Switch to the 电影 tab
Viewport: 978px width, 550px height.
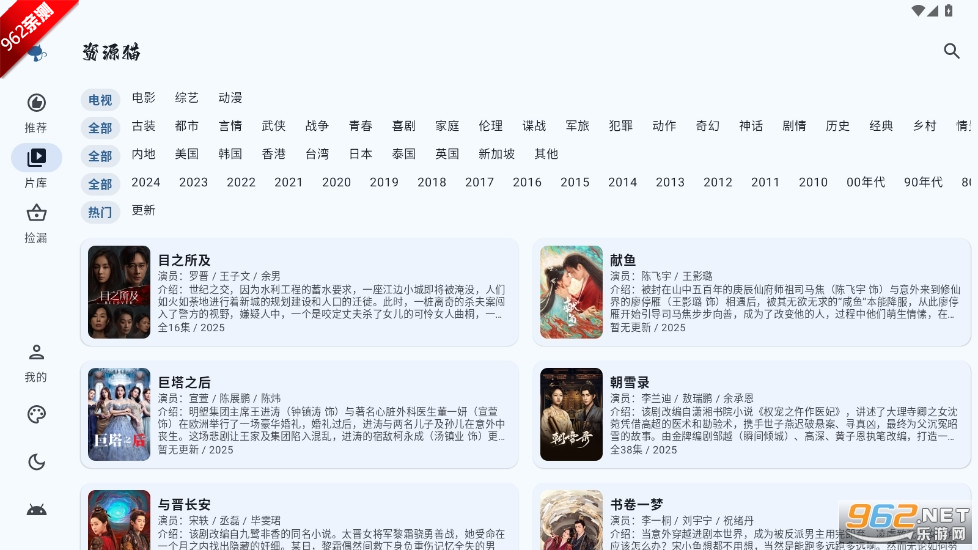[143, 98]
